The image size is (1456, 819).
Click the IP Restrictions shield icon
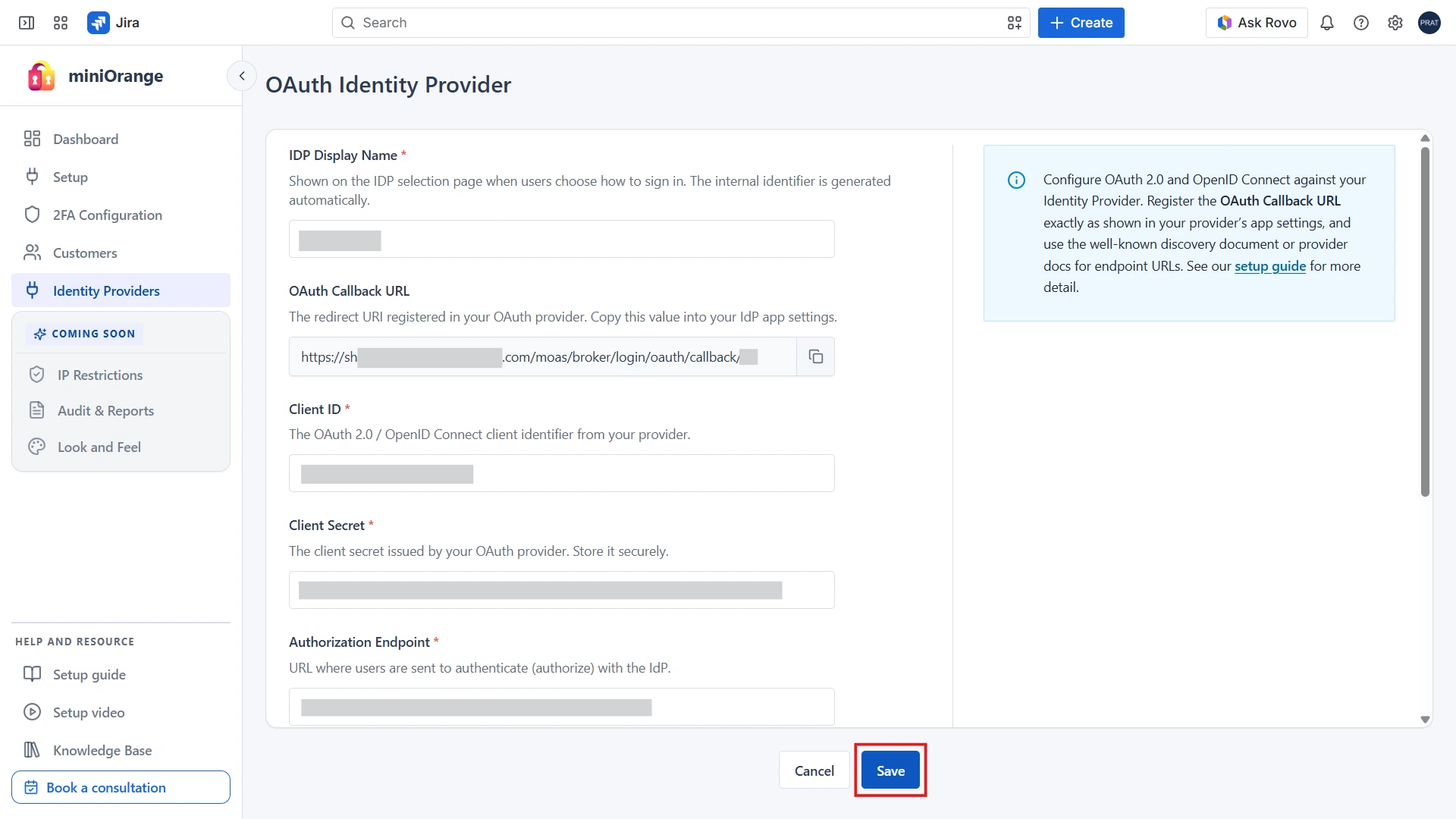(36, 375)
